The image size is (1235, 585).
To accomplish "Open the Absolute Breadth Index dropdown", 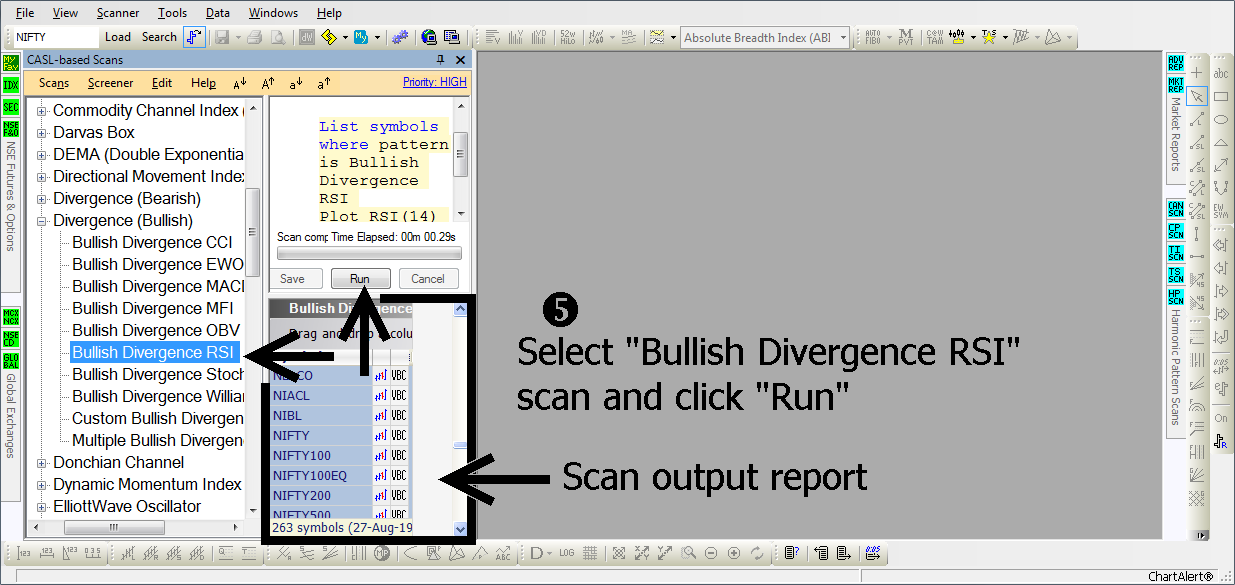I will (843, 38).
